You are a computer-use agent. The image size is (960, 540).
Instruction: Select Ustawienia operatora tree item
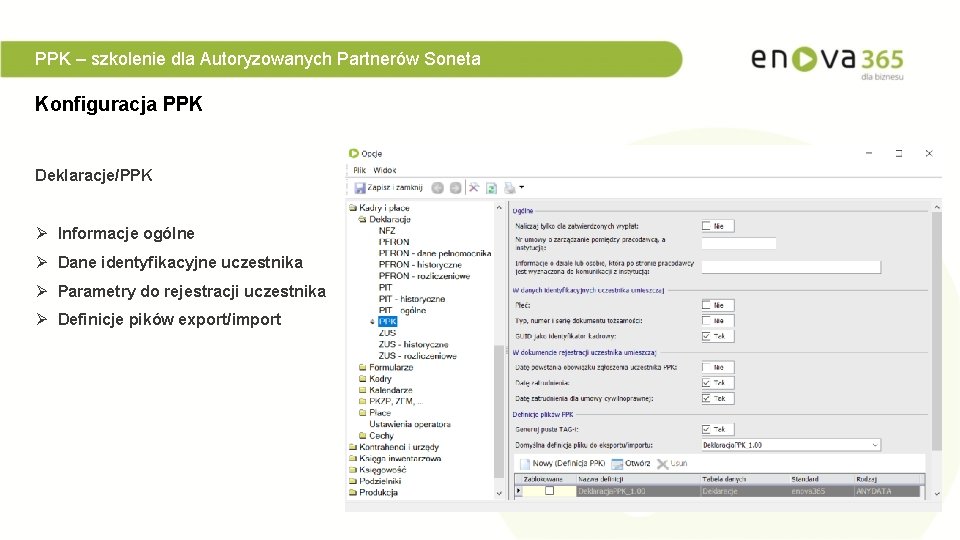(x=410, y=424)
